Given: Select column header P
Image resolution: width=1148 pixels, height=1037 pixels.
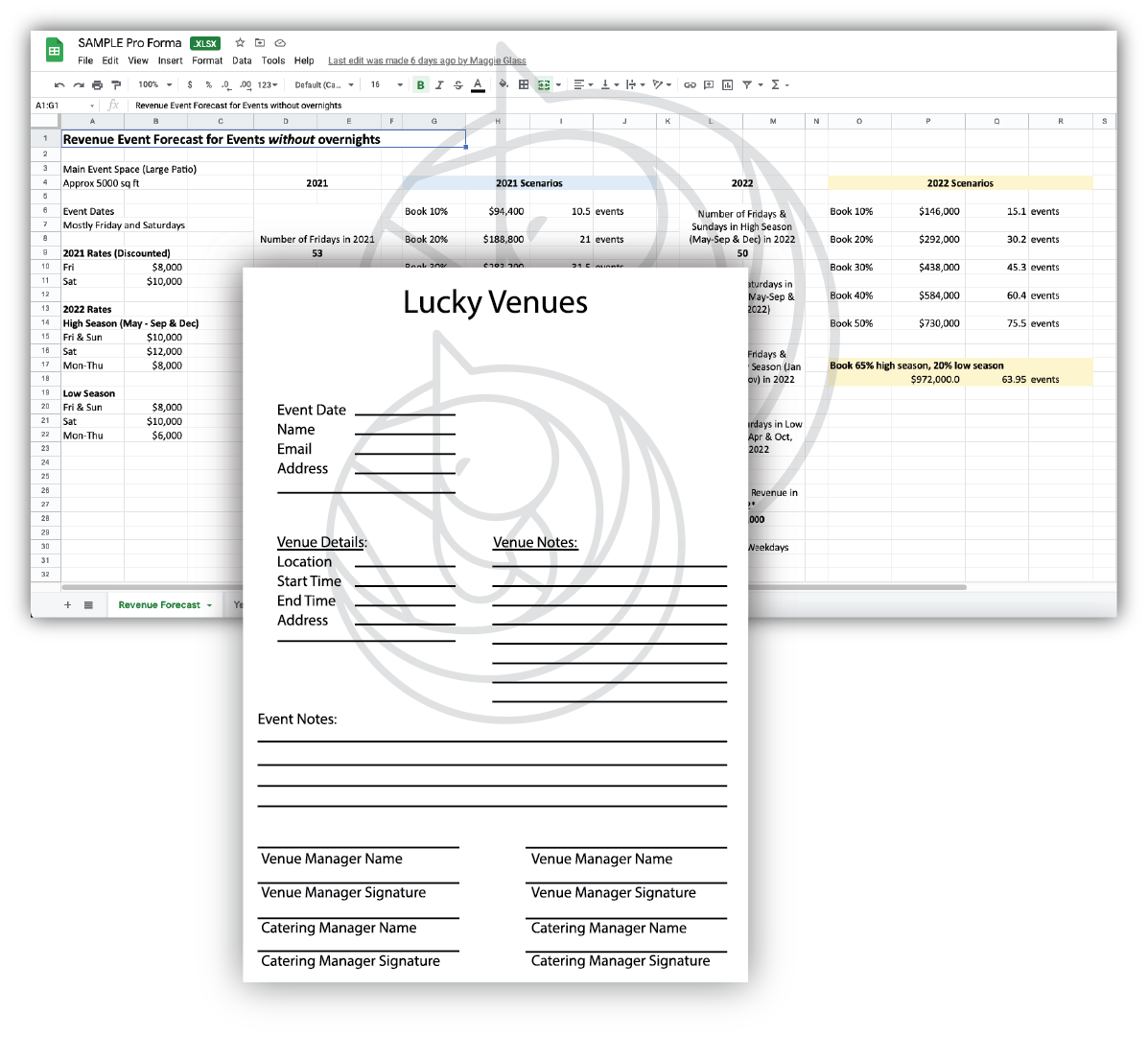Looking at the screenshot, I should click(927, 121).
